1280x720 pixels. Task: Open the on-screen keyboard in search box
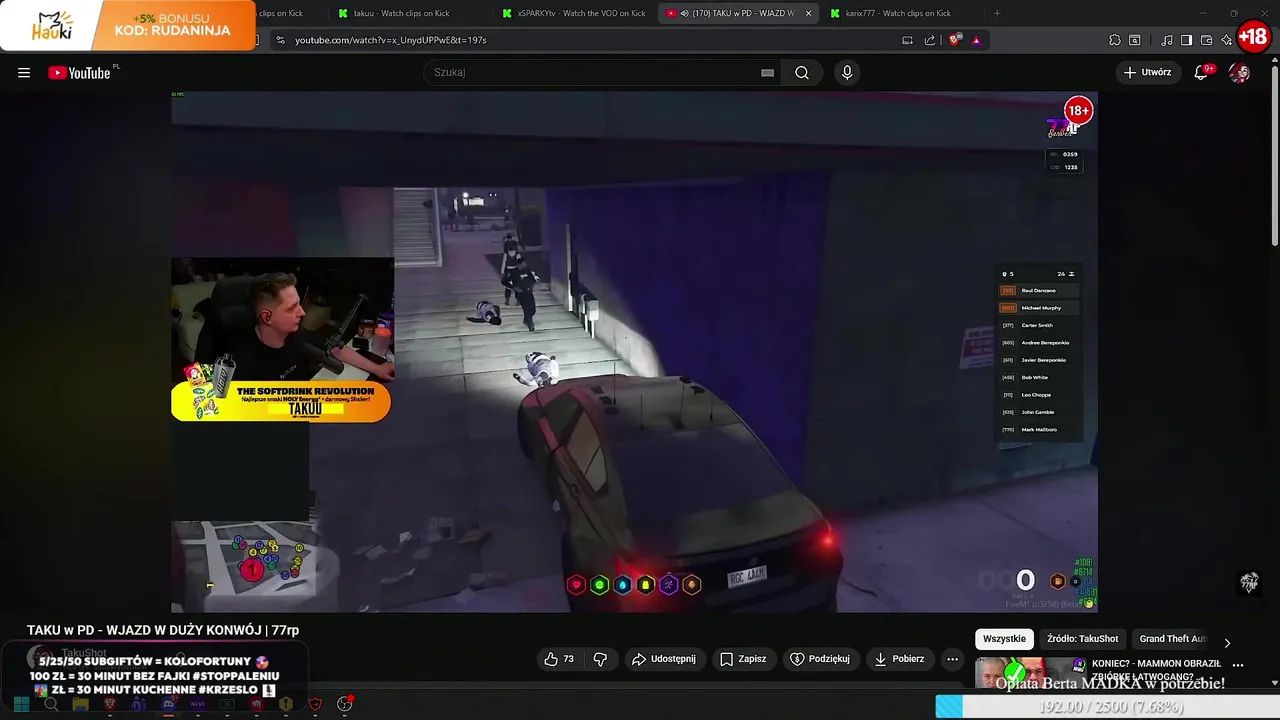click(767, 72)
